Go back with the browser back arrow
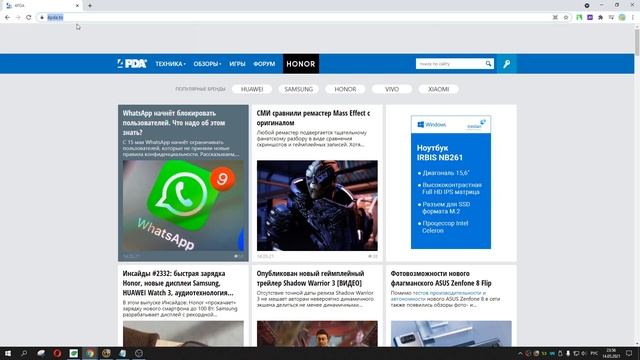Screen dimensions: 640x360 [7, 17]
